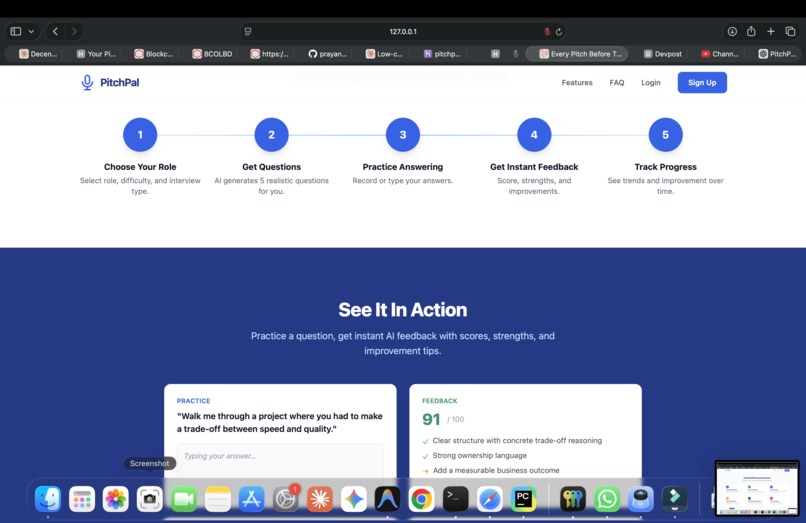Click the 'Typing your answer...' field
This screenshot has width=806, height=523.
coord(280,460)
